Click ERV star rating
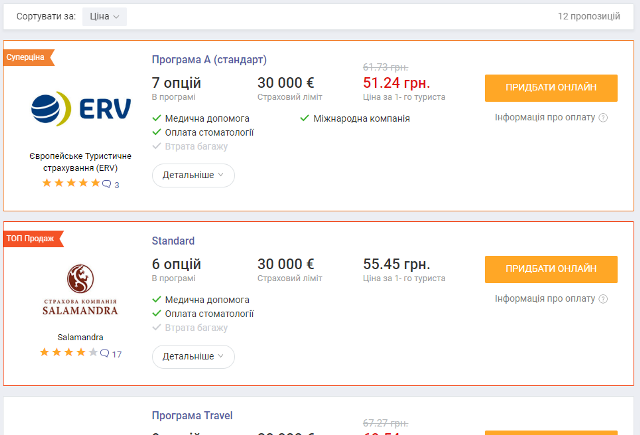This screenshot has height=435, width=640. (x=71, y=183)
